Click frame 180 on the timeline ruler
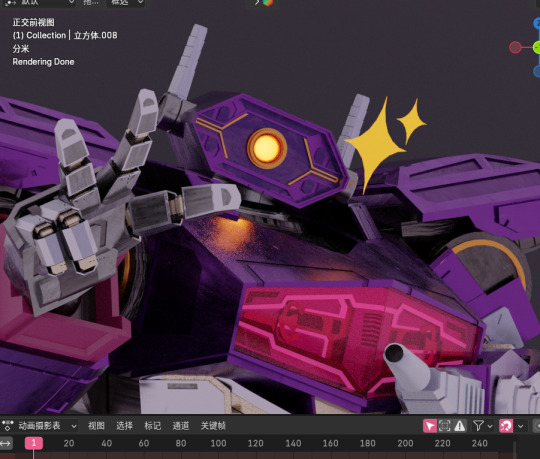 (x=367, y=443)
